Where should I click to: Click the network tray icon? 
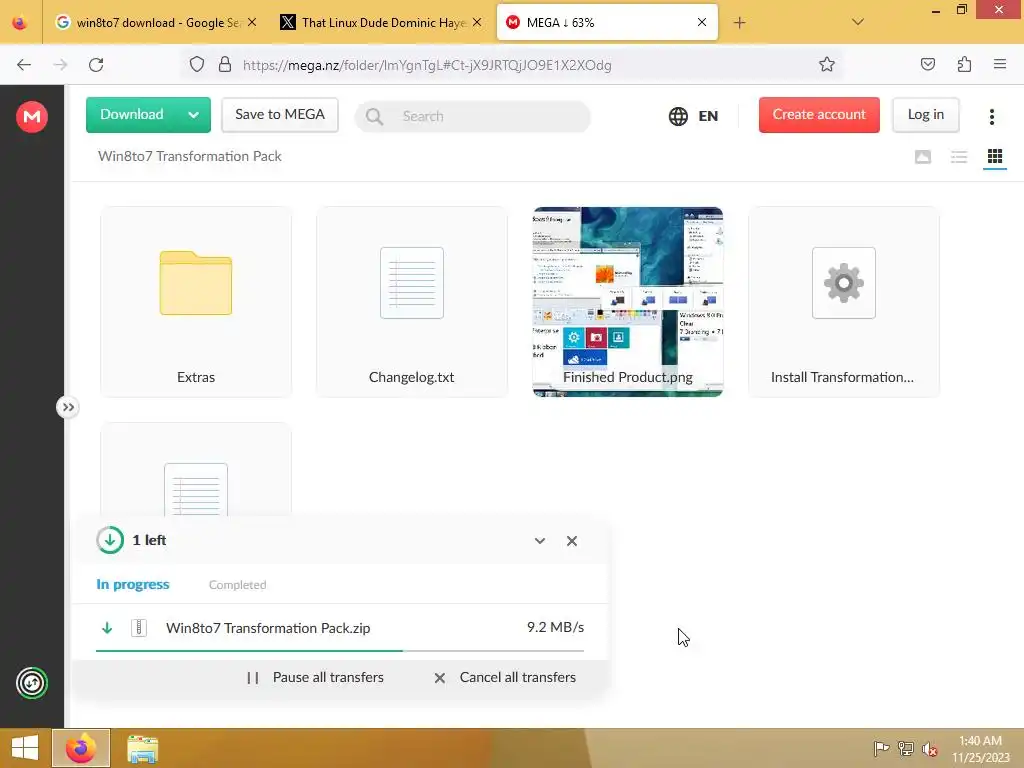tap(905, 749)
